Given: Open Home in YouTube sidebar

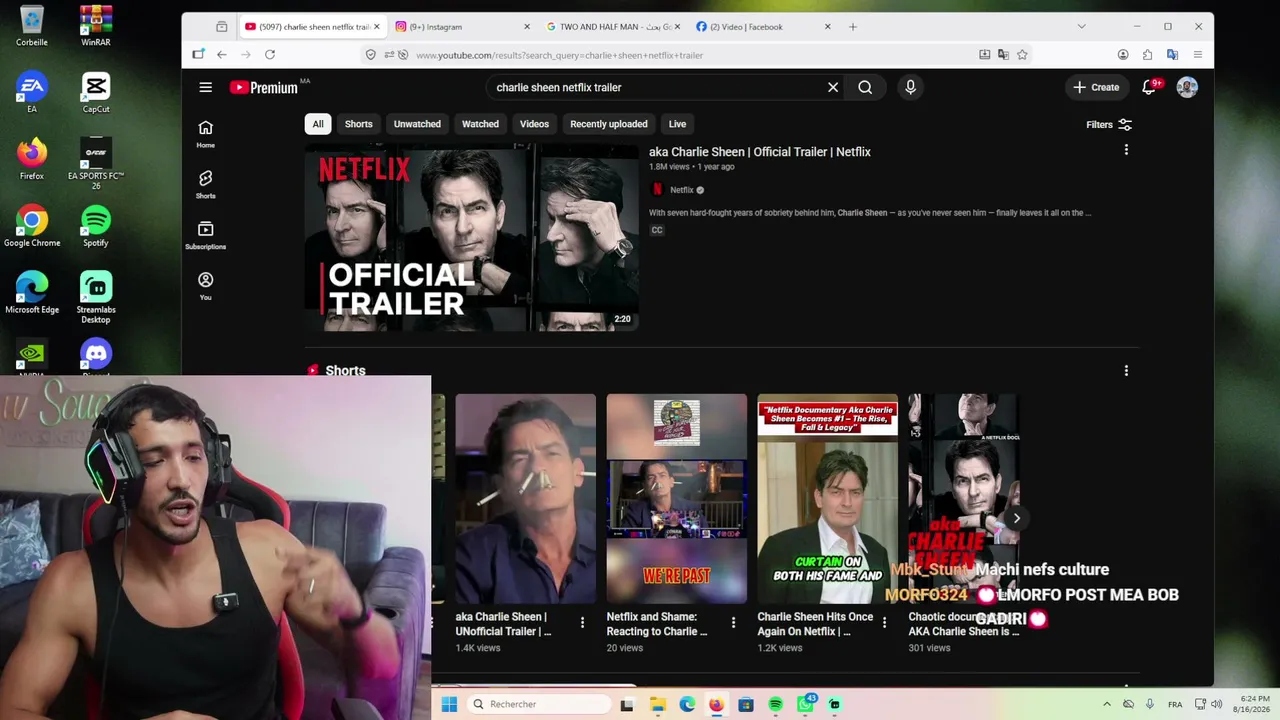Looking at the screenshot, I should (205, 133).
